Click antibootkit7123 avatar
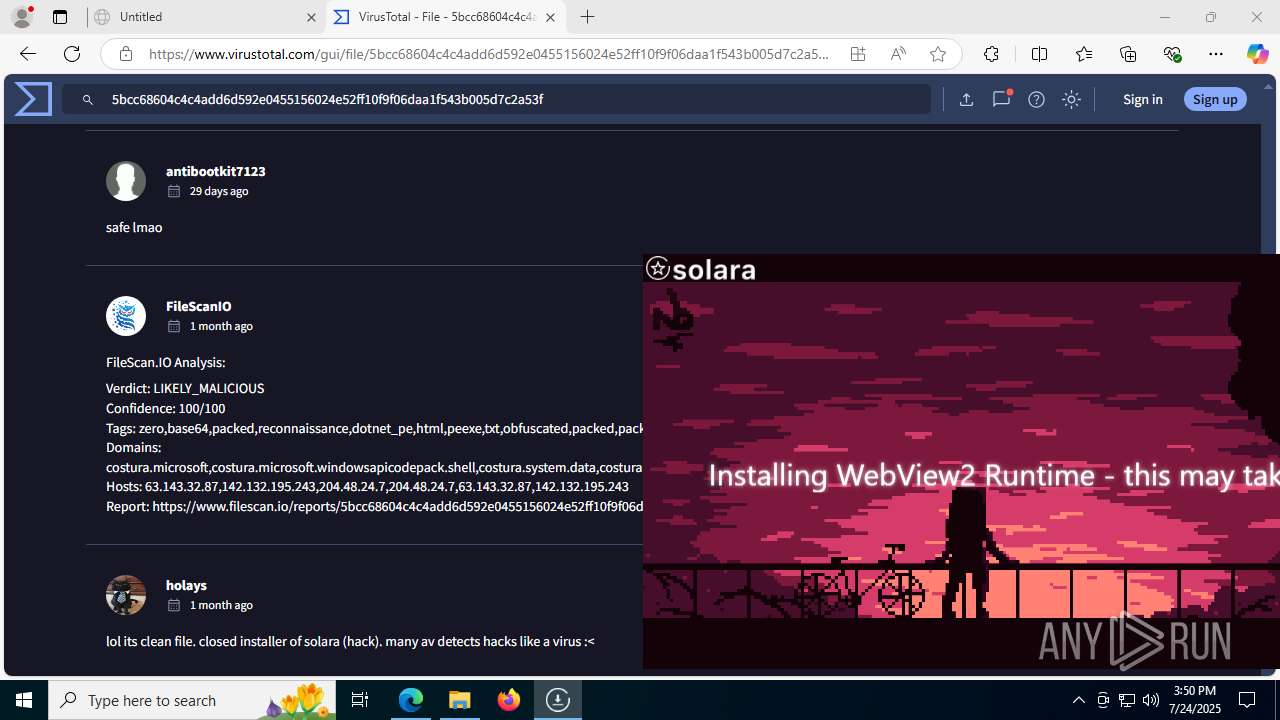Image resolution: width=1280 pixels, height=720 pixels. click(x=126, y=181)
